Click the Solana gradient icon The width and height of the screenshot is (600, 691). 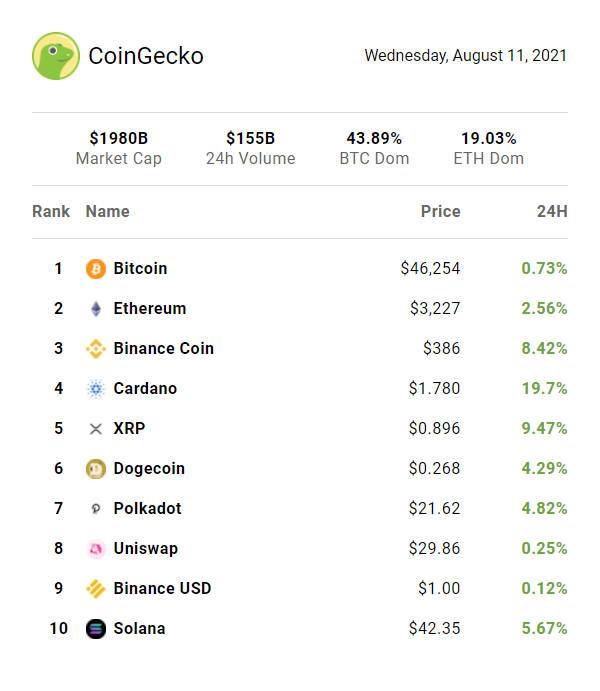click(x=96, y=629)
